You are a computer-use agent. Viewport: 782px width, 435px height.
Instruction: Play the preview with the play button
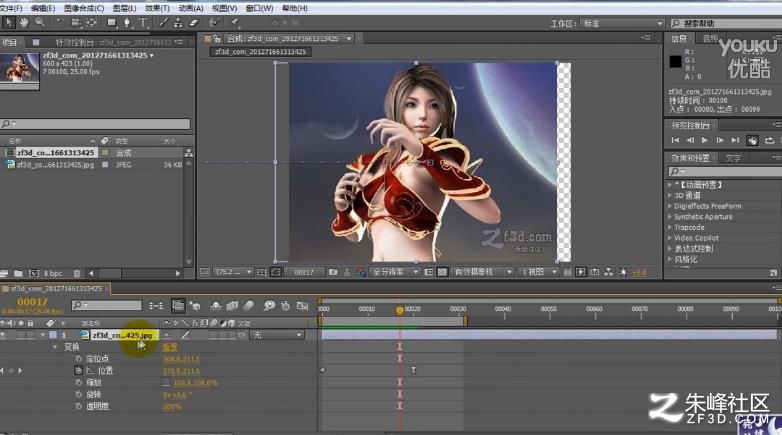pos(705,140)
